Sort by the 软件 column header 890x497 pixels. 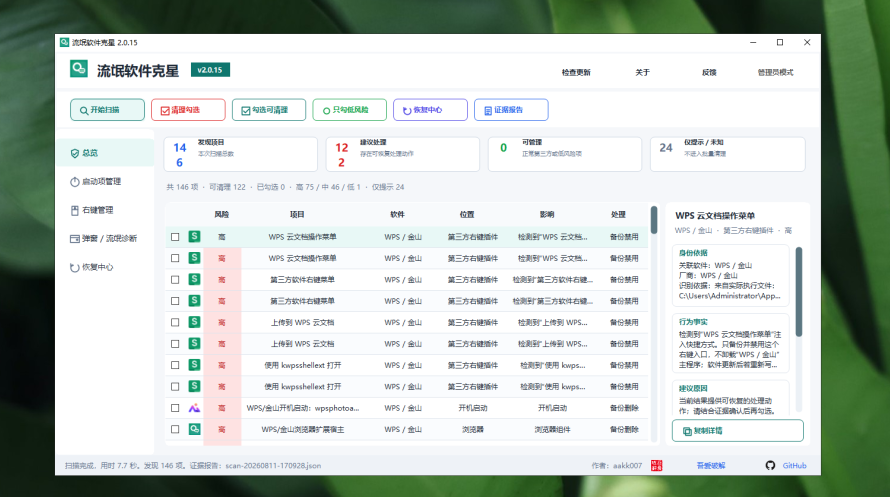(397, 214)
